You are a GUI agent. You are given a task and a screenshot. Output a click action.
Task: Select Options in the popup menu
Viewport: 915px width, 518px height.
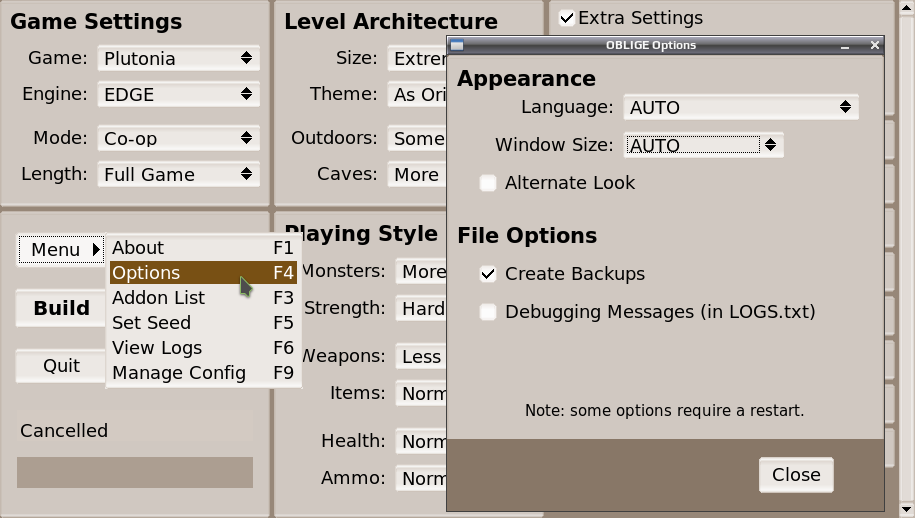click(203, 272)
